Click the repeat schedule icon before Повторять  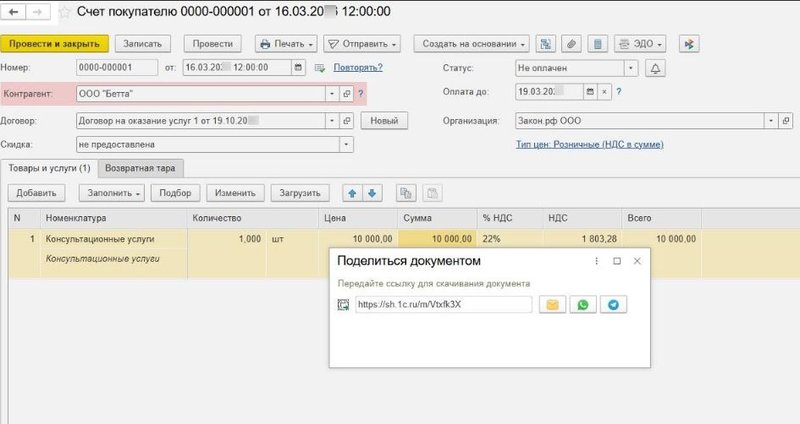pos(320,68)
